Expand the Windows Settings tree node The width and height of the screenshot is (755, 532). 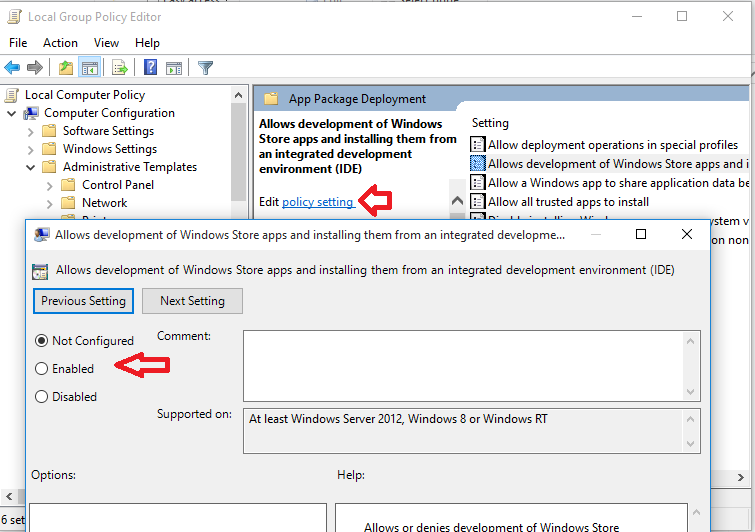click(x=31, y=150)
